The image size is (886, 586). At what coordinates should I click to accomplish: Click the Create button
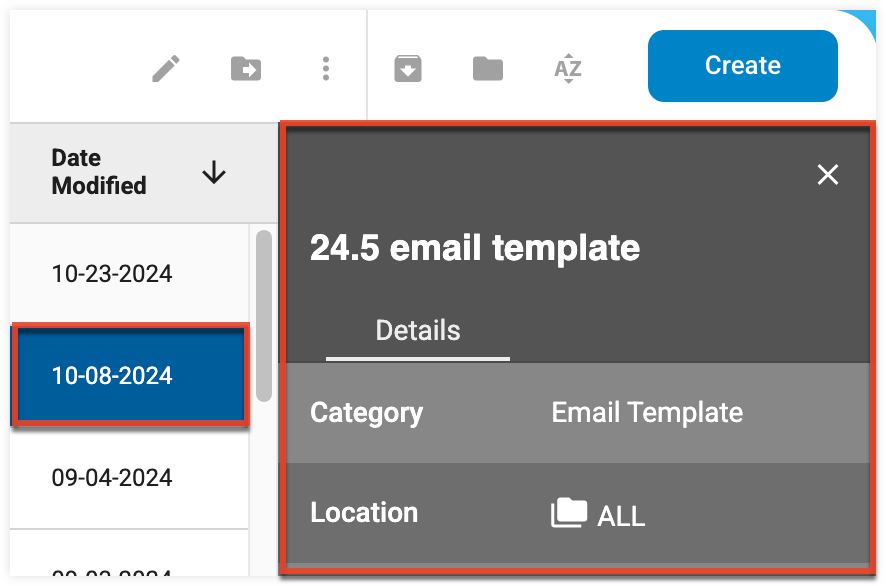[x=742, y=66]
